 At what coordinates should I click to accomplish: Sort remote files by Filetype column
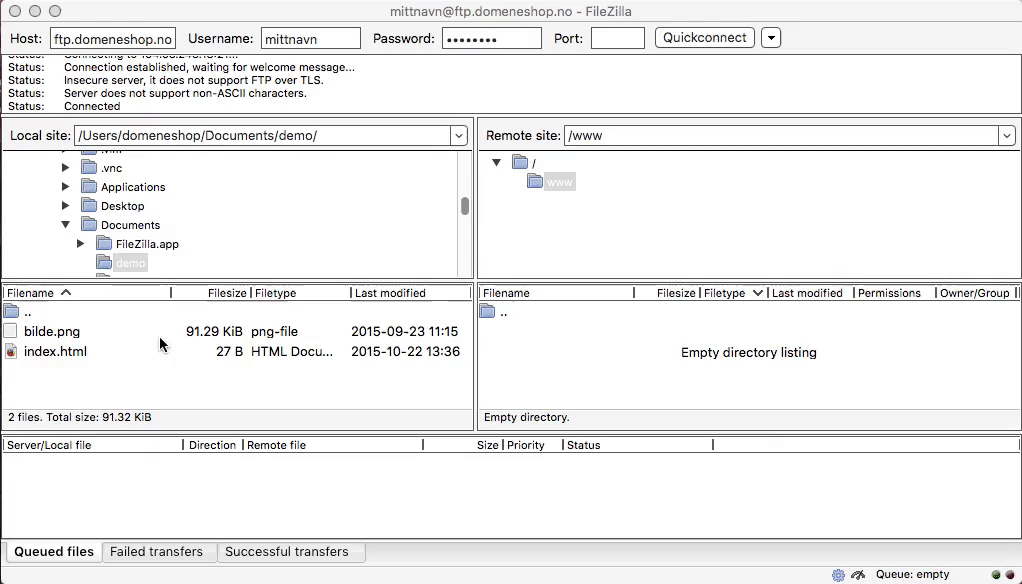tap(733, 293)
